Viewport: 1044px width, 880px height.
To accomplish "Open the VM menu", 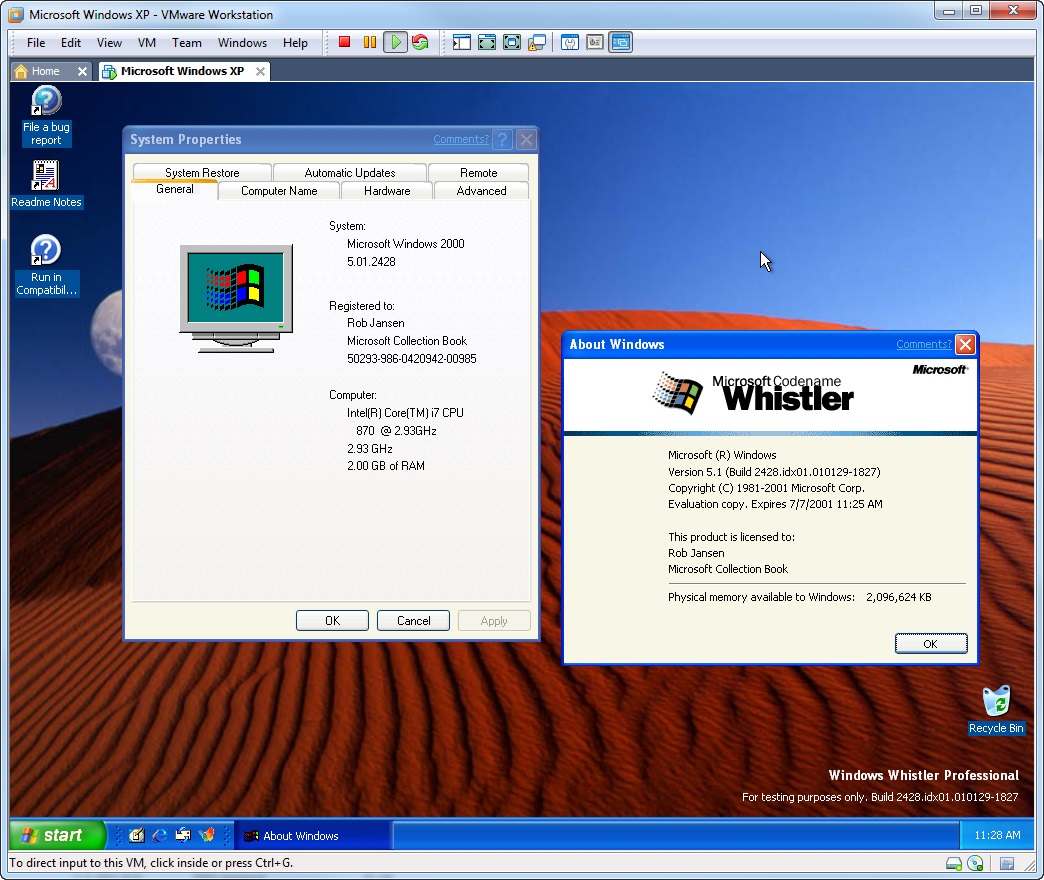I will coord(146,43).
